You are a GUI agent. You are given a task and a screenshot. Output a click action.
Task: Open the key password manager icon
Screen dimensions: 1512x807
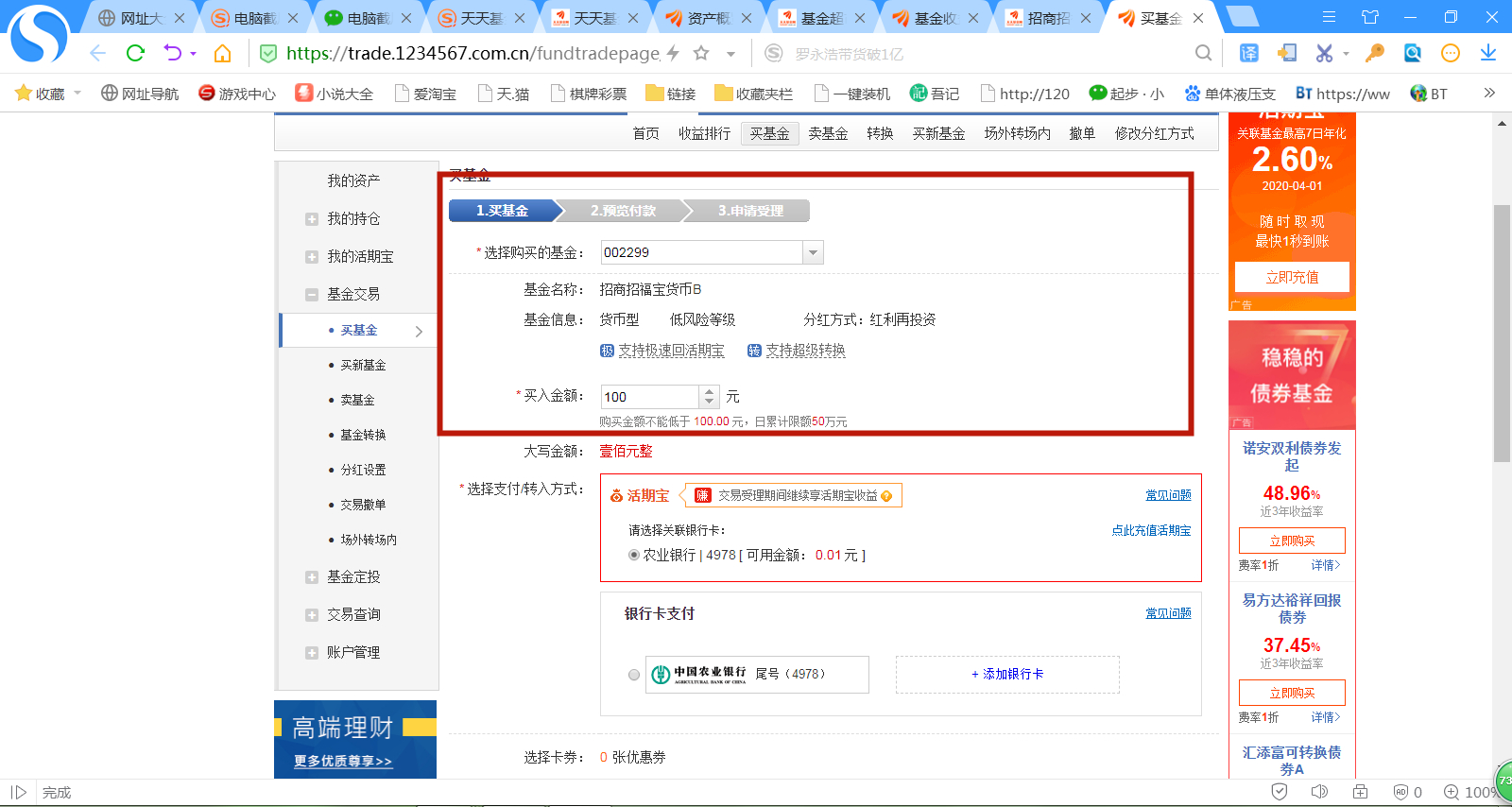[x=1375, y=53]
